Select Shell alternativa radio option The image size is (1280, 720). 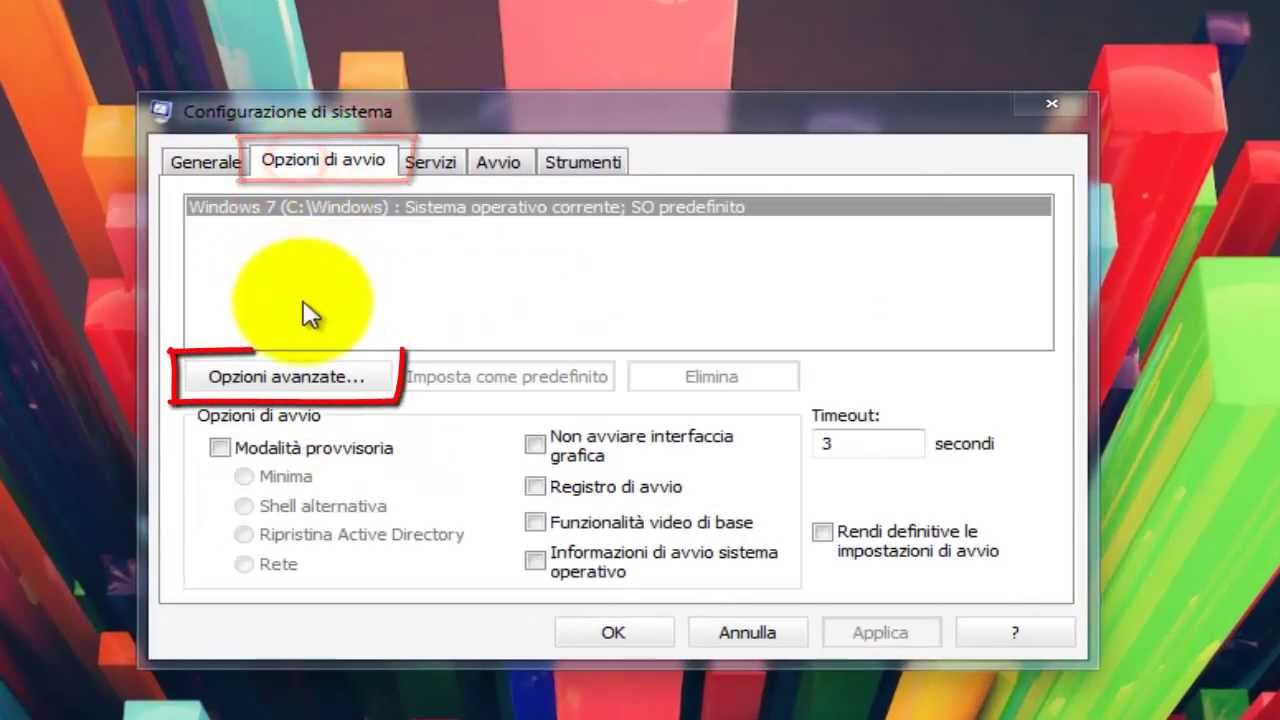click(243, 506)
